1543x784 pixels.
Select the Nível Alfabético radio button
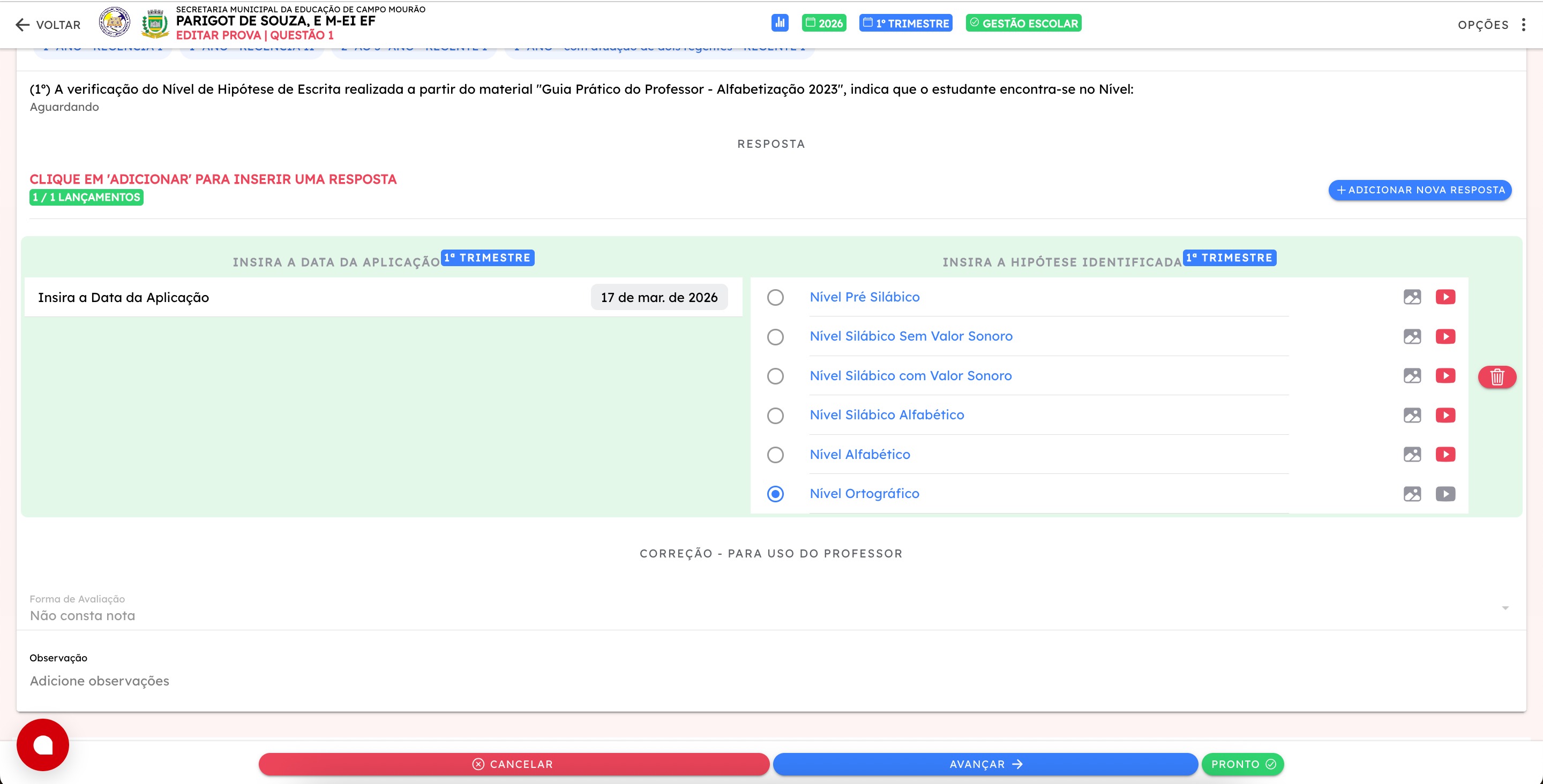coord(775,455)
